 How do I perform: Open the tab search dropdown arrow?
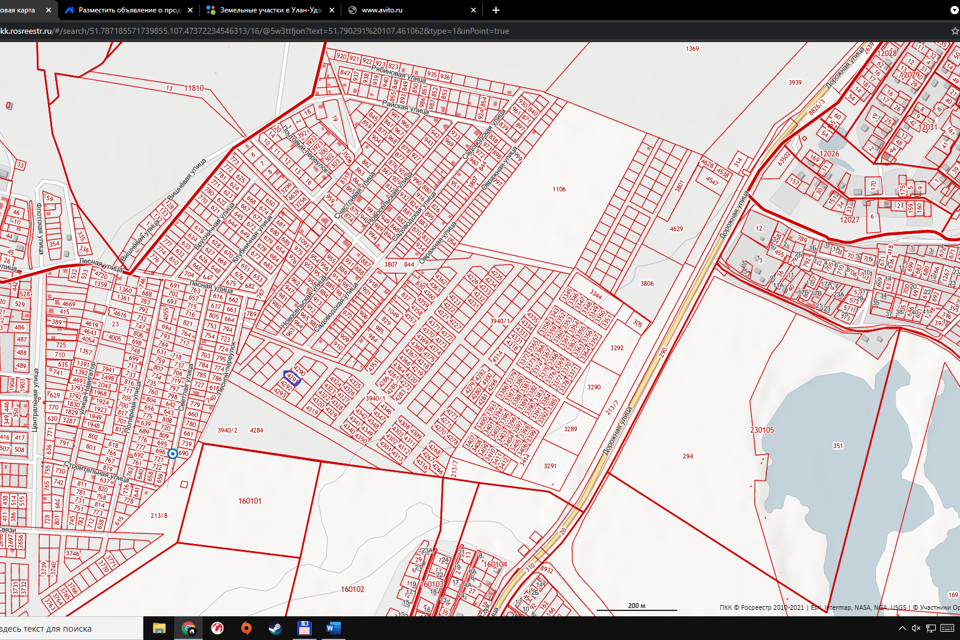(x=954, y=10)
